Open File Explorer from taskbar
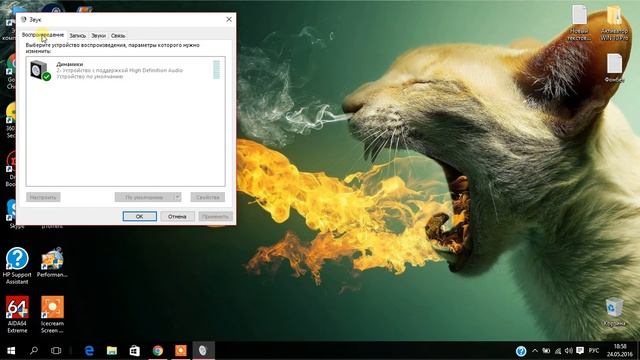This screenshot has height=360, width=640. (112, 351)
